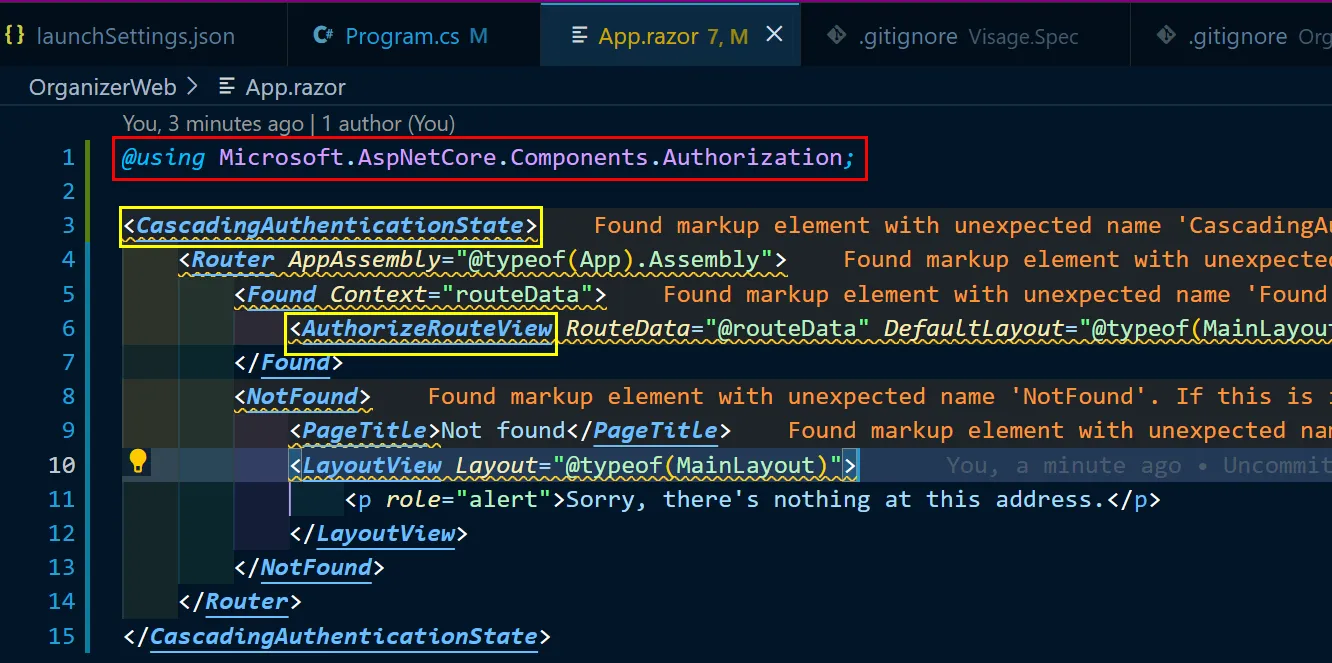Expand the App.razor breadcrumb item

pos(295,87)
